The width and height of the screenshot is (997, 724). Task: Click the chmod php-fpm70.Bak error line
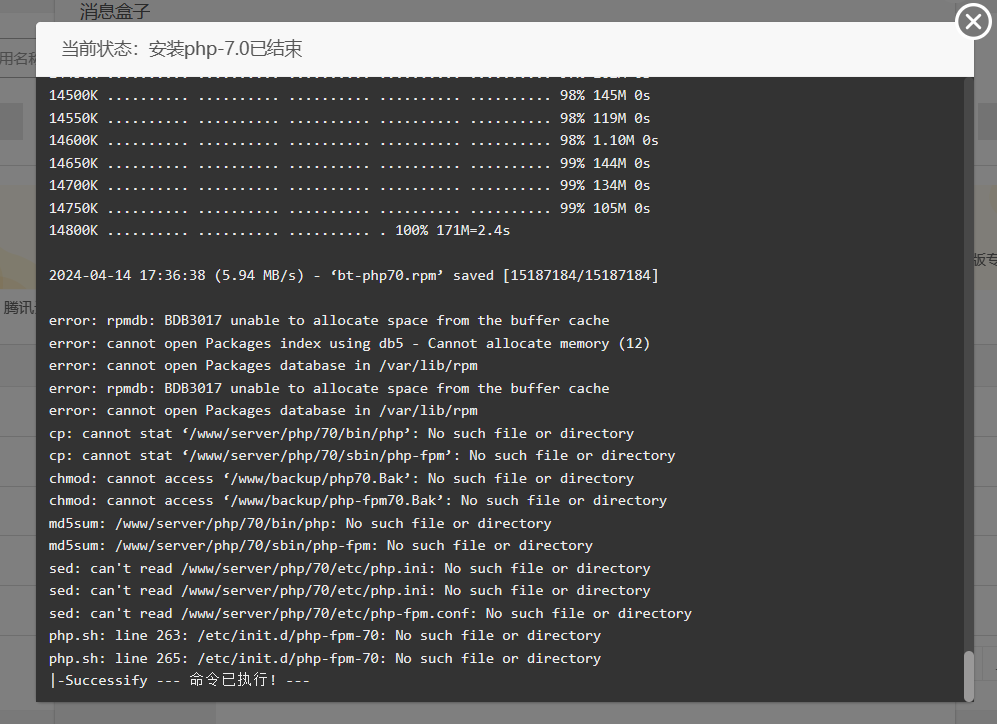(x=357, y=500)
